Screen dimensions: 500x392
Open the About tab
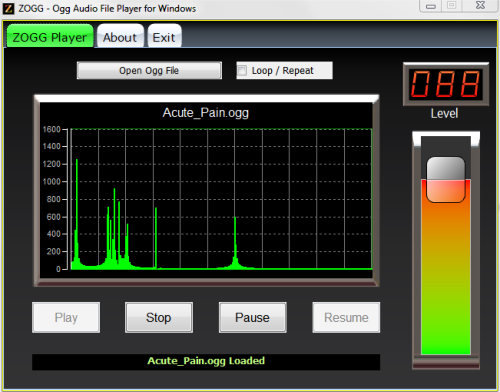tap(120, 36)
